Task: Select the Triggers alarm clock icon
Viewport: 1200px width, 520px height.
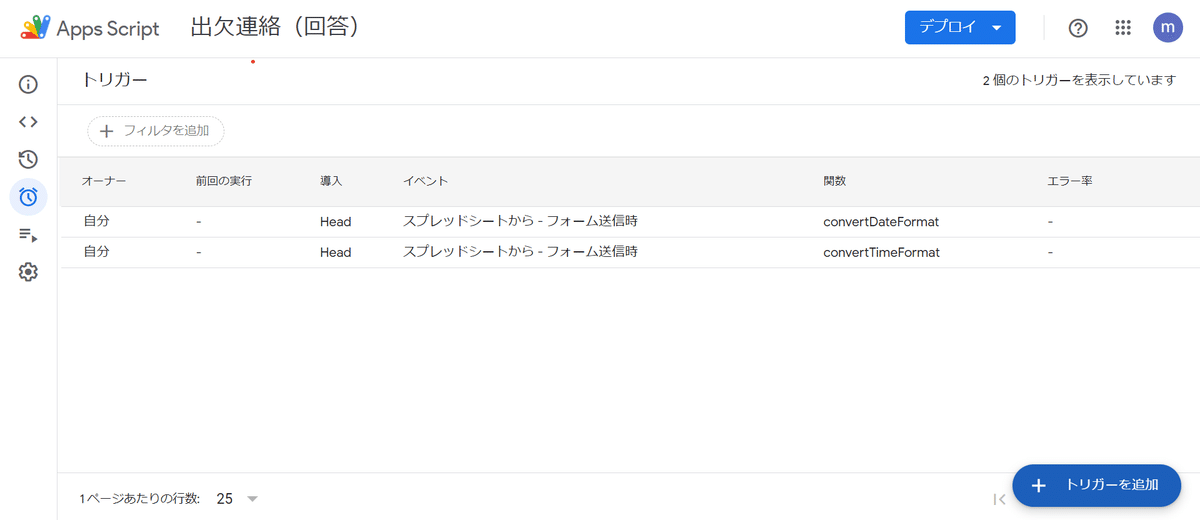Action: 28,197
